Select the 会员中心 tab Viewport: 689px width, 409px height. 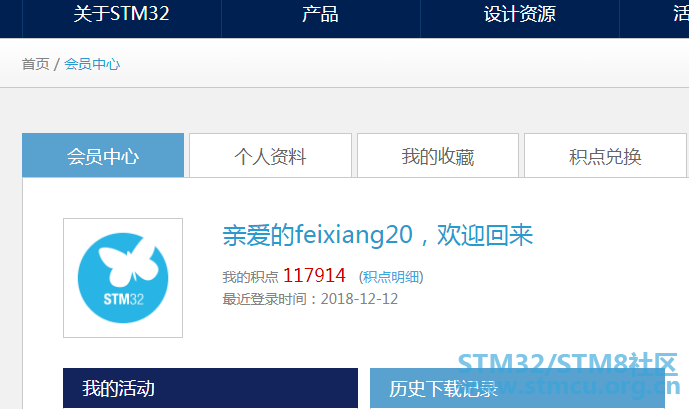click(x=103, y=156)
